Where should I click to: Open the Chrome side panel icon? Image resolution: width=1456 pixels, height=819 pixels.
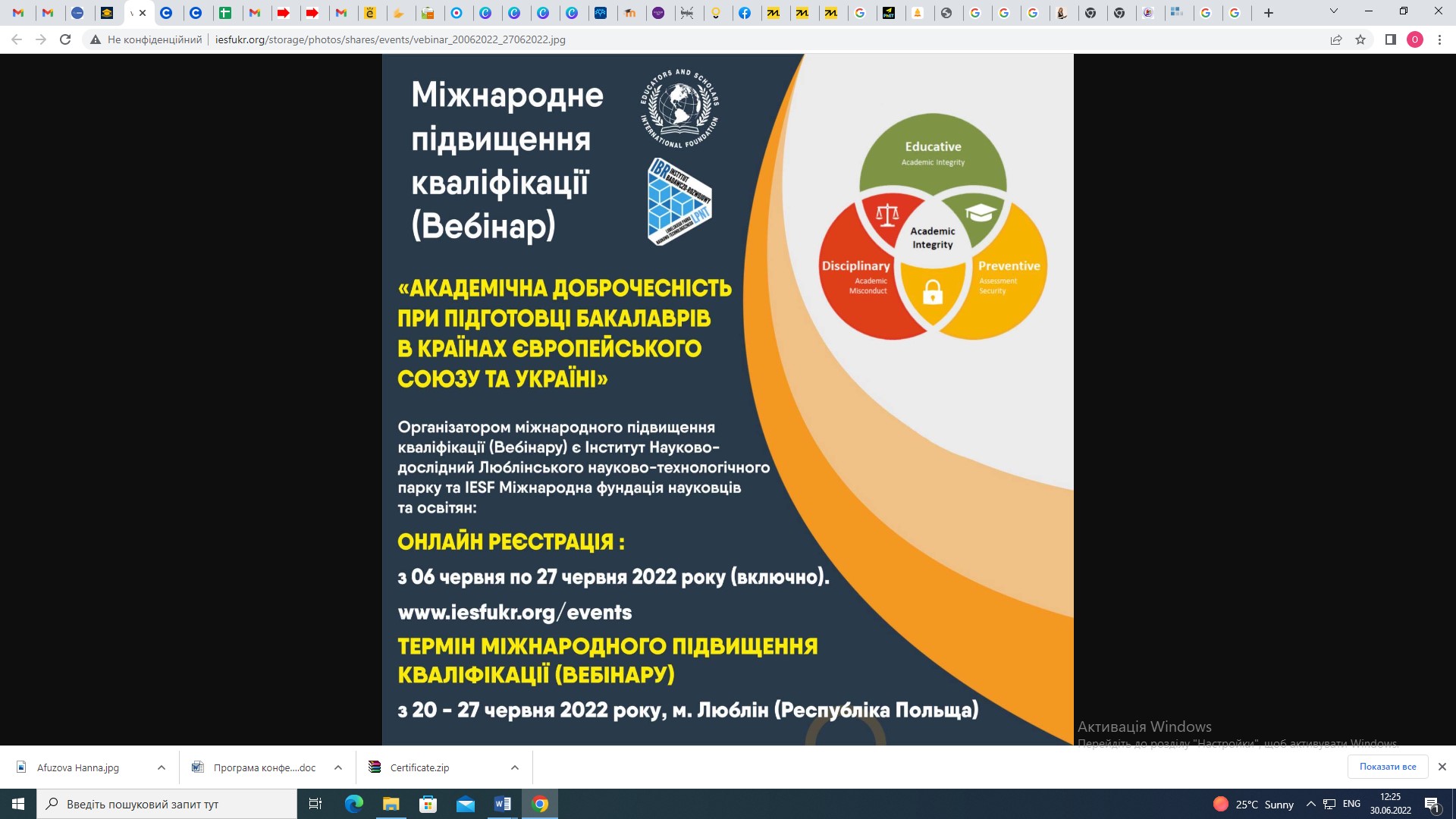[1391, 39]
